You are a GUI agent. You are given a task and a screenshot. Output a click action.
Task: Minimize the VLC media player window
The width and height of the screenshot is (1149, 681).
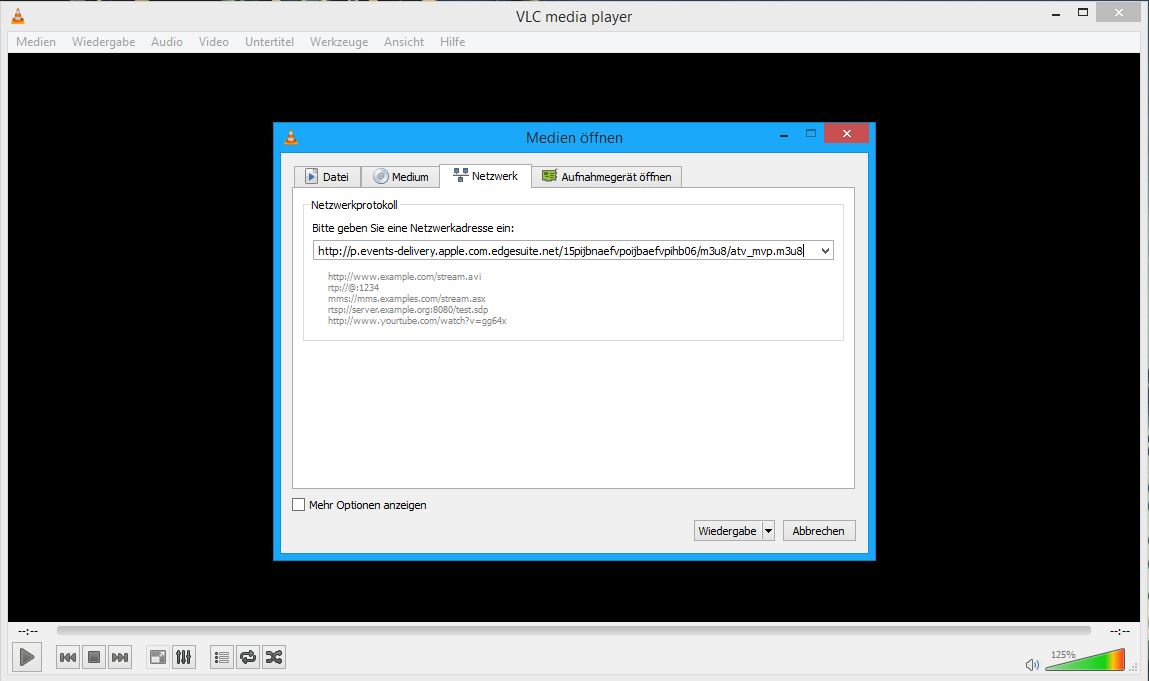(1056, 15)
